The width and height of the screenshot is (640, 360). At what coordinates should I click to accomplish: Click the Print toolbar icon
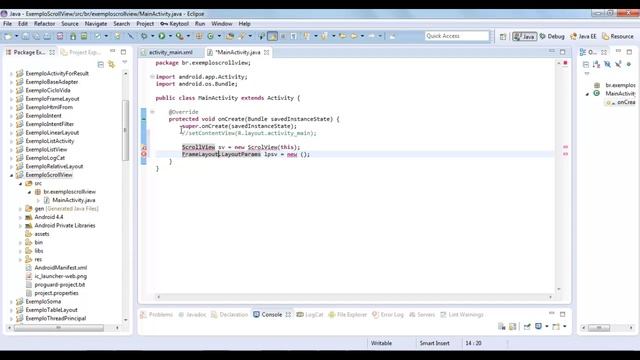(47, 36)
